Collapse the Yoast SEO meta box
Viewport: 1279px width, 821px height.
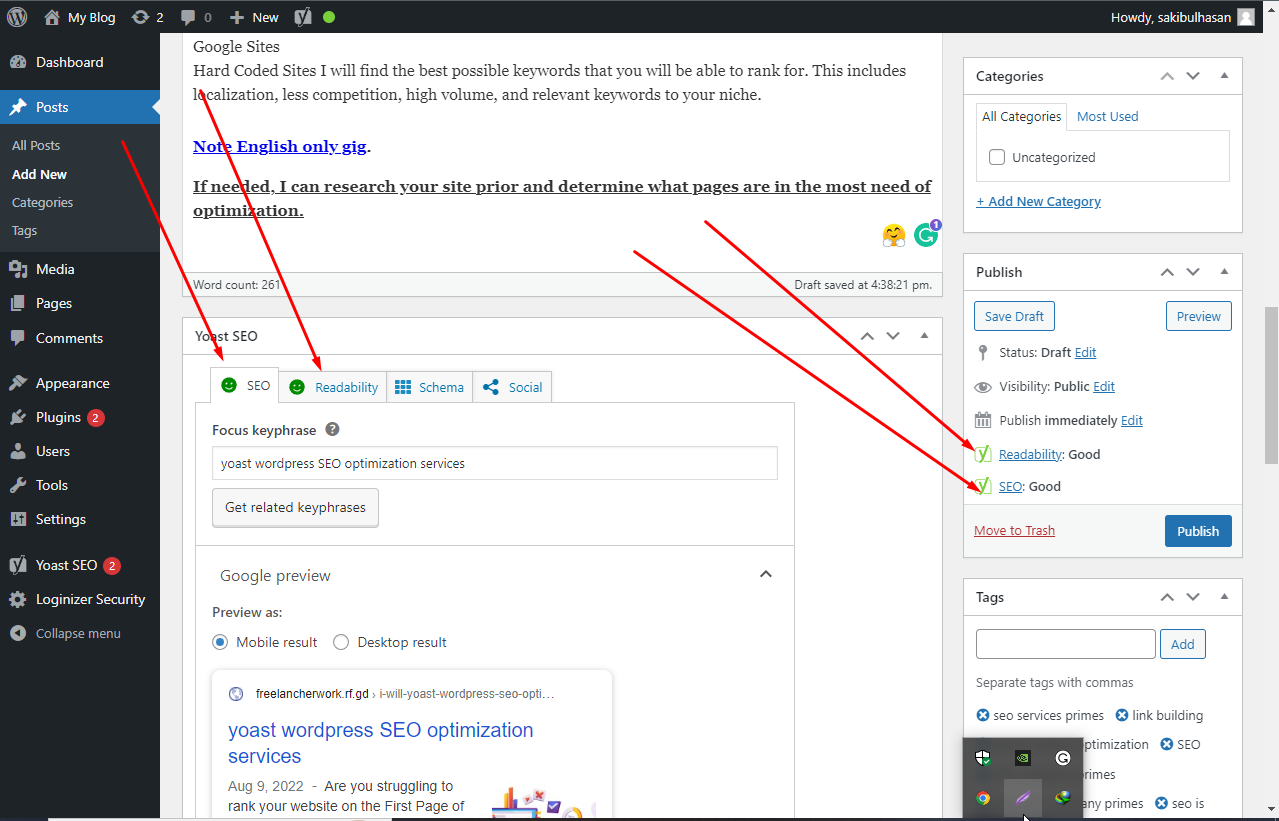point(923,336)
